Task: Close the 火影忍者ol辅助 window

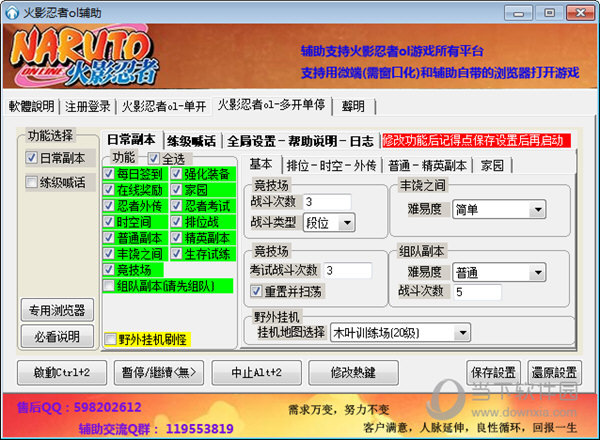Action: (580, 13)
